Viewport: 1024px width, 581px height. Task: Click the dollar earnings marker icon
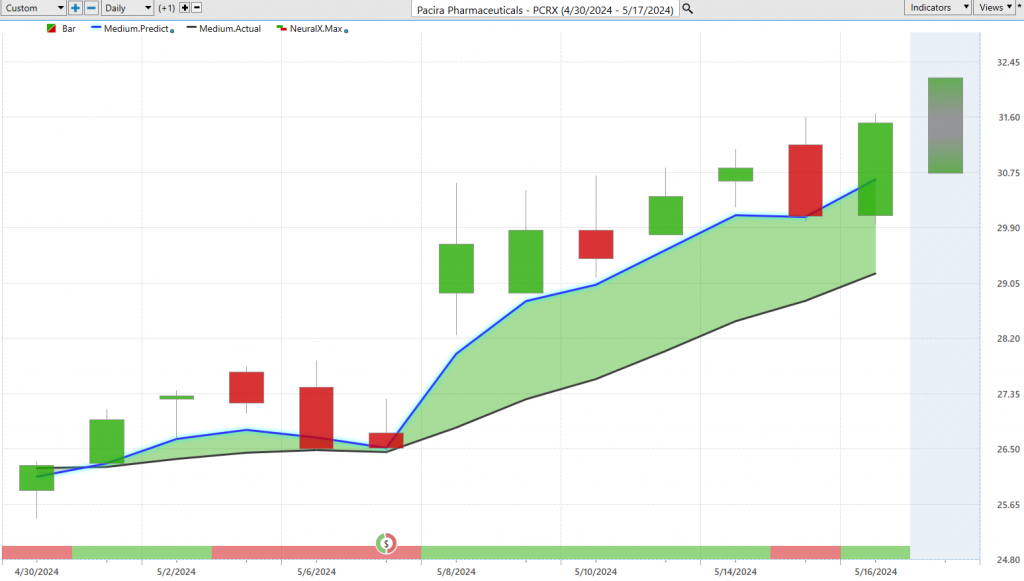coord(386,543)
